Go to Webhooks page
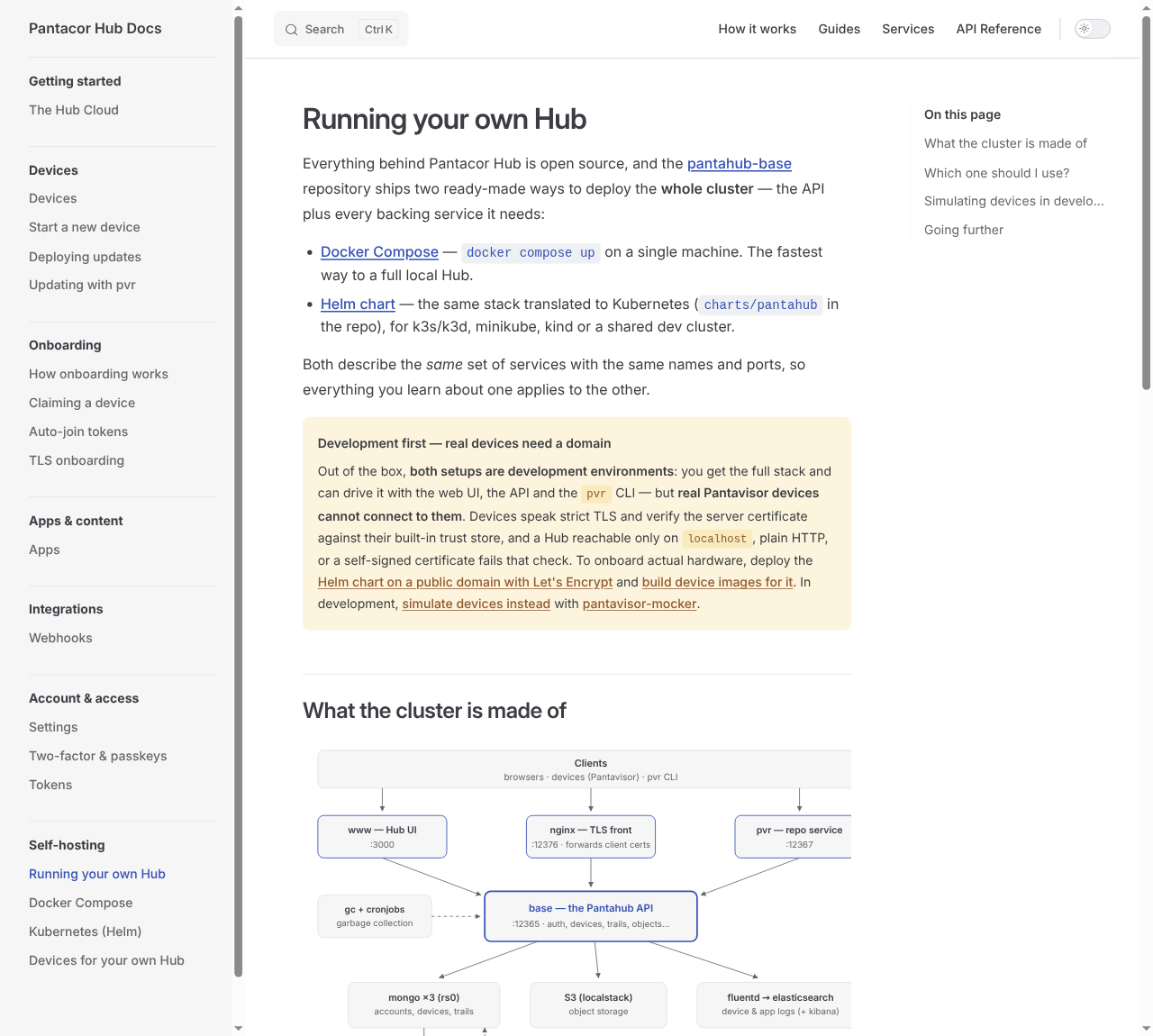1153x1036 pixels. [60, 638]
